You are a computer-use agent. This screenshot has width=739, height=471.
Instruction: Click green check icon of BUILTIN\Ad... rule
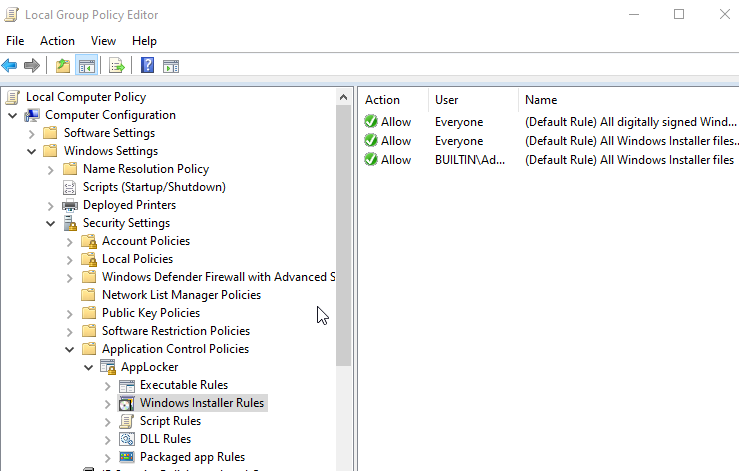(371, 159)
